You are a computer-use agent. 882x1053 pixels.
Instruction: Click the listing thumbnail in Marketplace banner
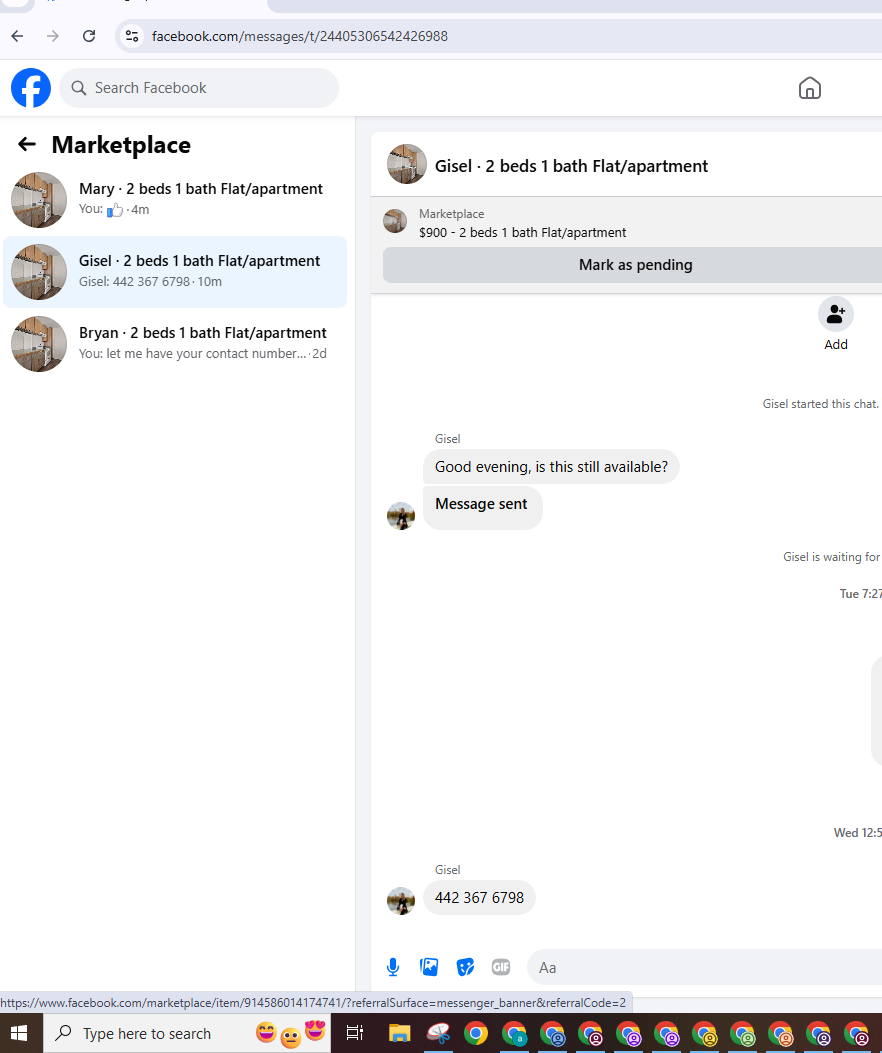click(395, 221)
